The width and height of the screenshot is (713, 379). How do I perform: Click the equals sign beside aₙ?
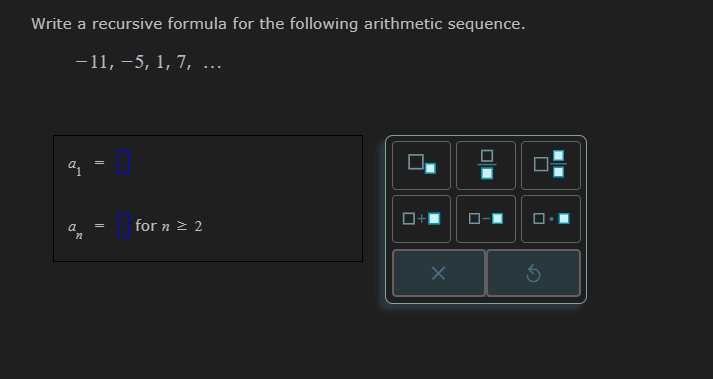99,225
